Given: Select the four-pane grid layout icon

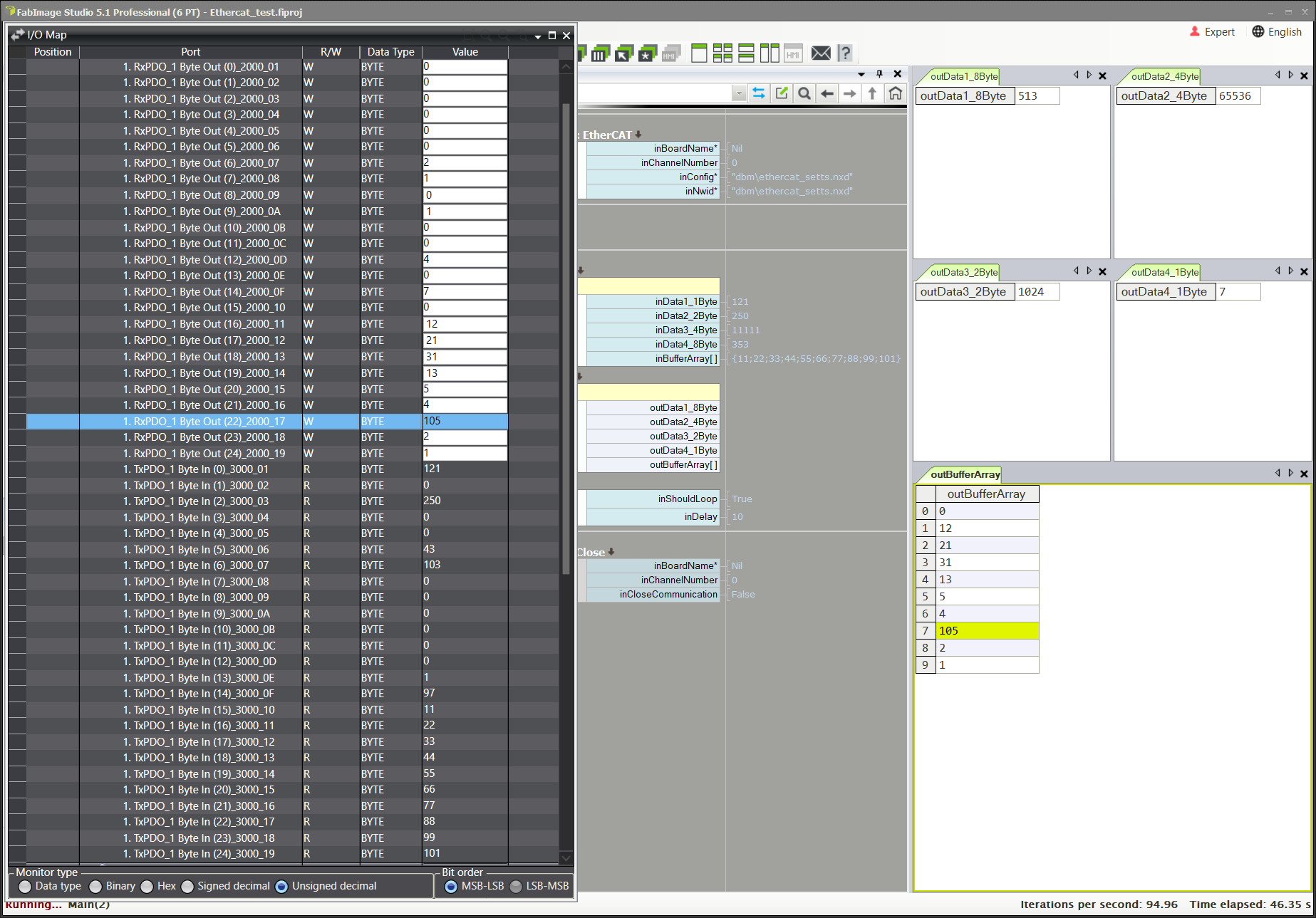Looking at the screenshot, I should tap(722, 53).
